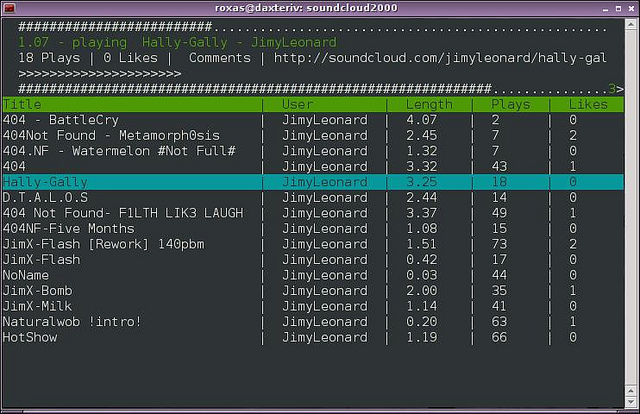Click the window menu icon in title bar

tap(9, 8)
